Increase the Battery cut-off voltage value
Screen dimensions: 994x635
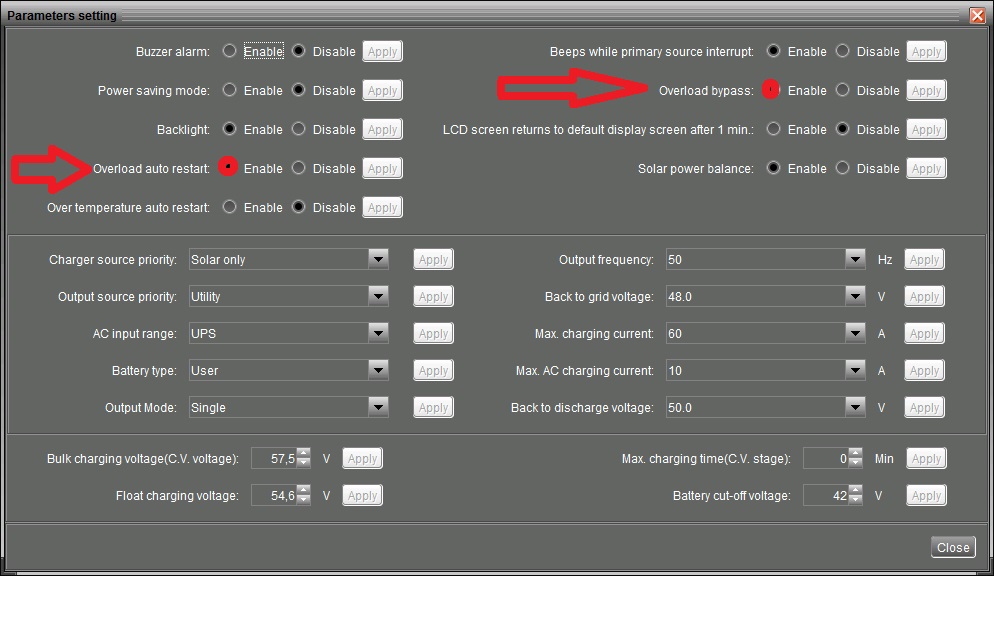[856, 491]
